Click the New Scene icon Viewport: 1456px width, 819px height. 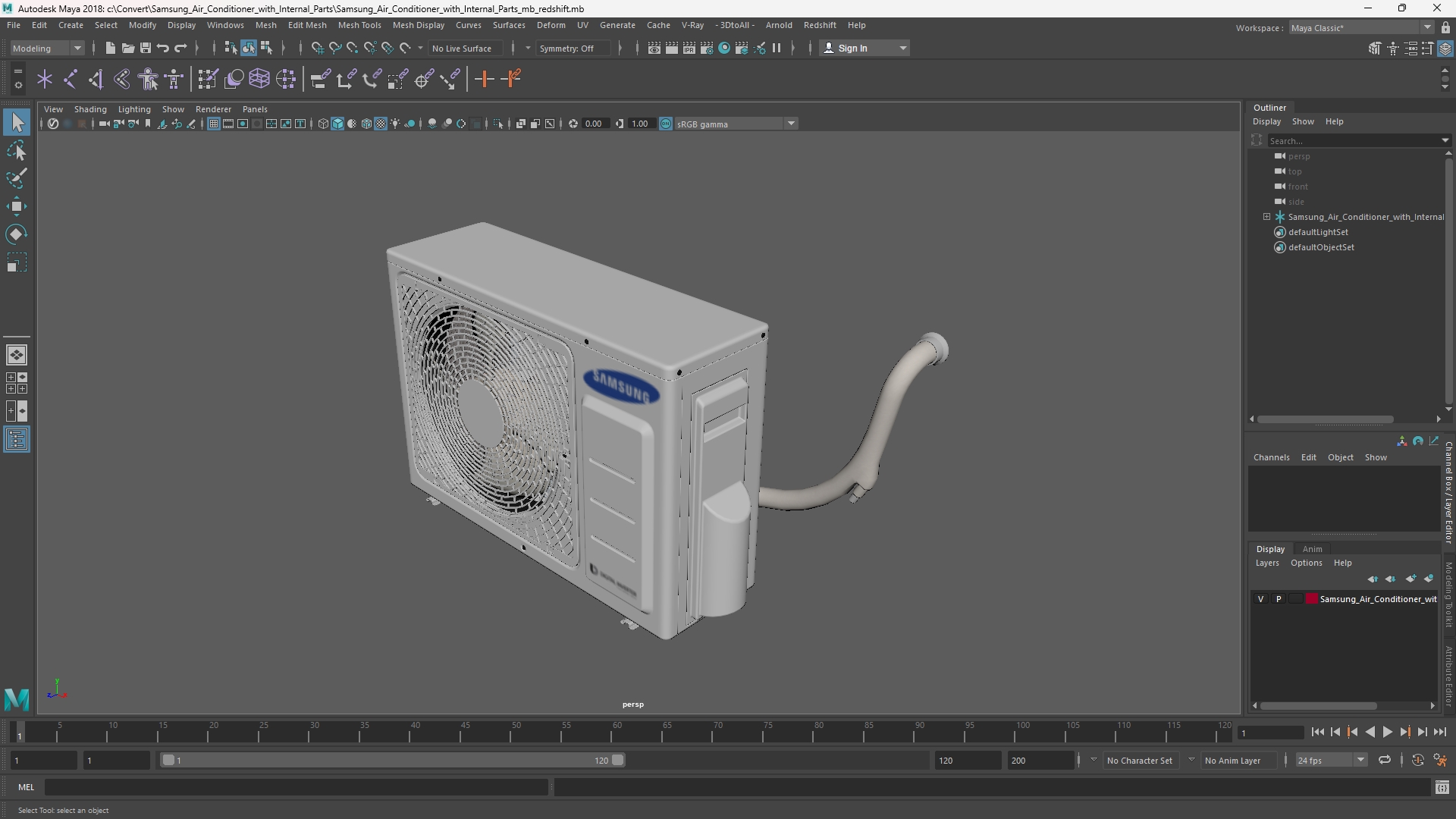[110, 48]
